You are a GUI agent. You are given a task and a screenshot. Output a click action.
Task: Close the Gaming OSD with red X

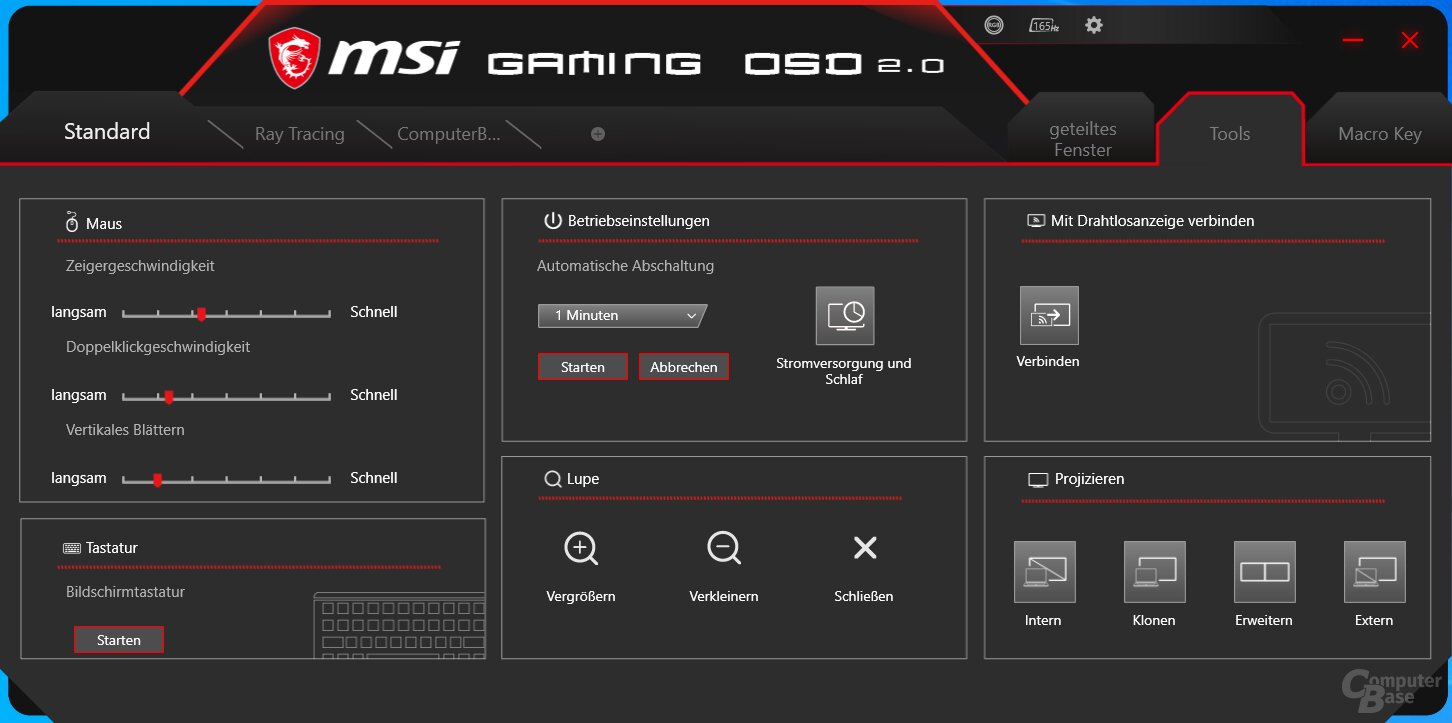(x=1410, y=40)
